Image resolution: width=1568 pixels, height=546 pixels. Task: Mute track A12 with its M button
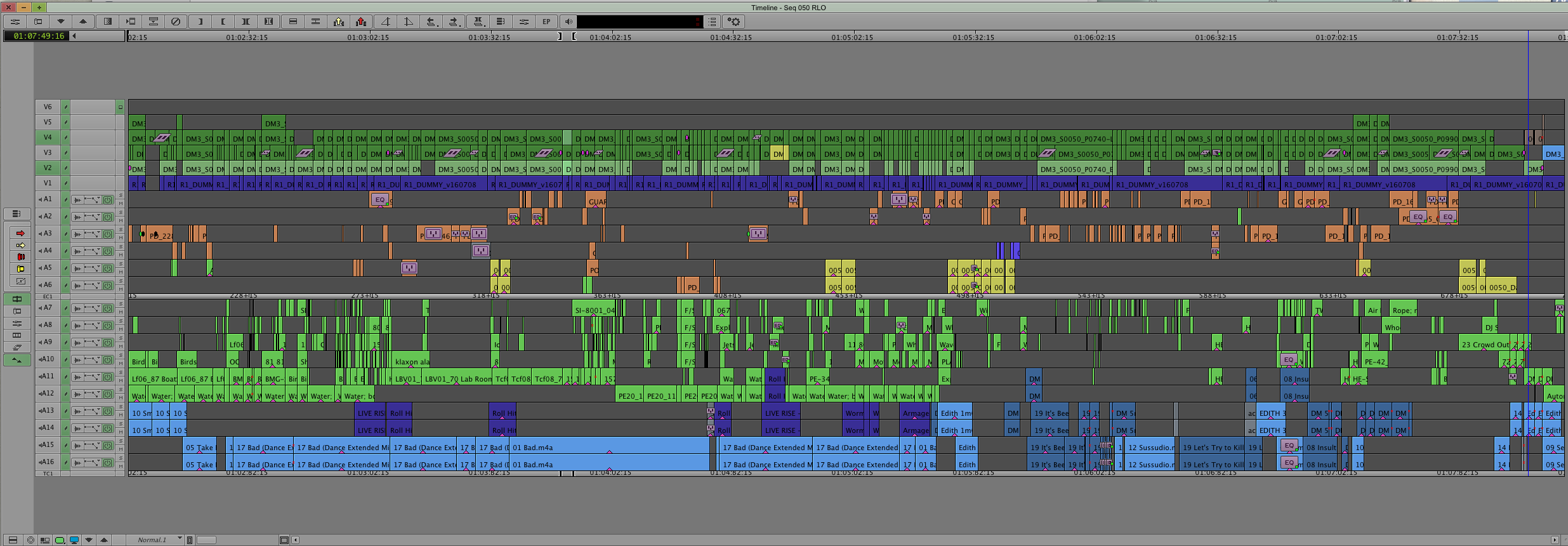click(x=121, y=397)
